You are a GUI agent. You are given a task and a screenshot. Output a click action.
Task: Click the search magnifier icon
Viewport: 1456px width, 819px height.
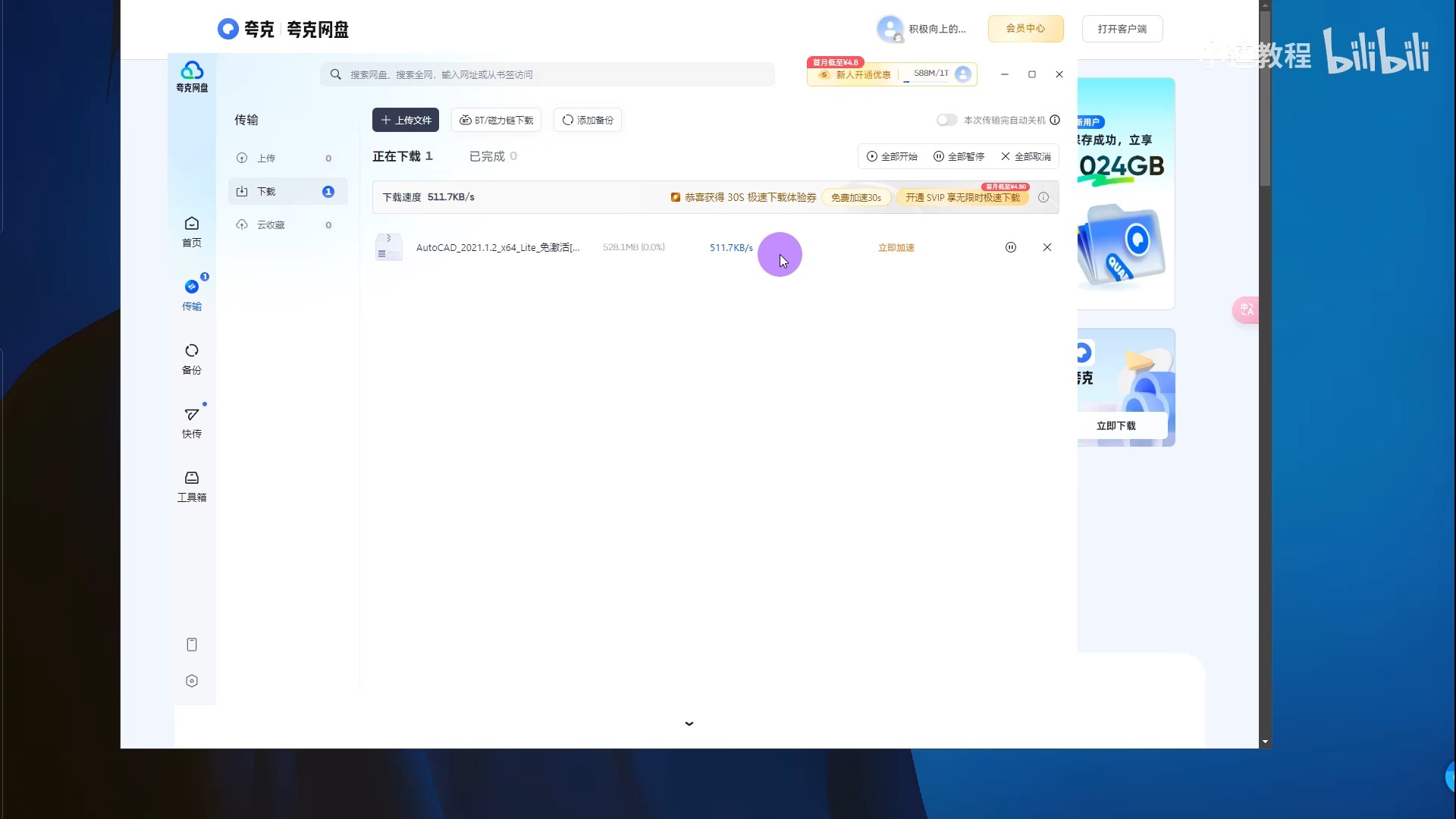click(x=335, y=74)
